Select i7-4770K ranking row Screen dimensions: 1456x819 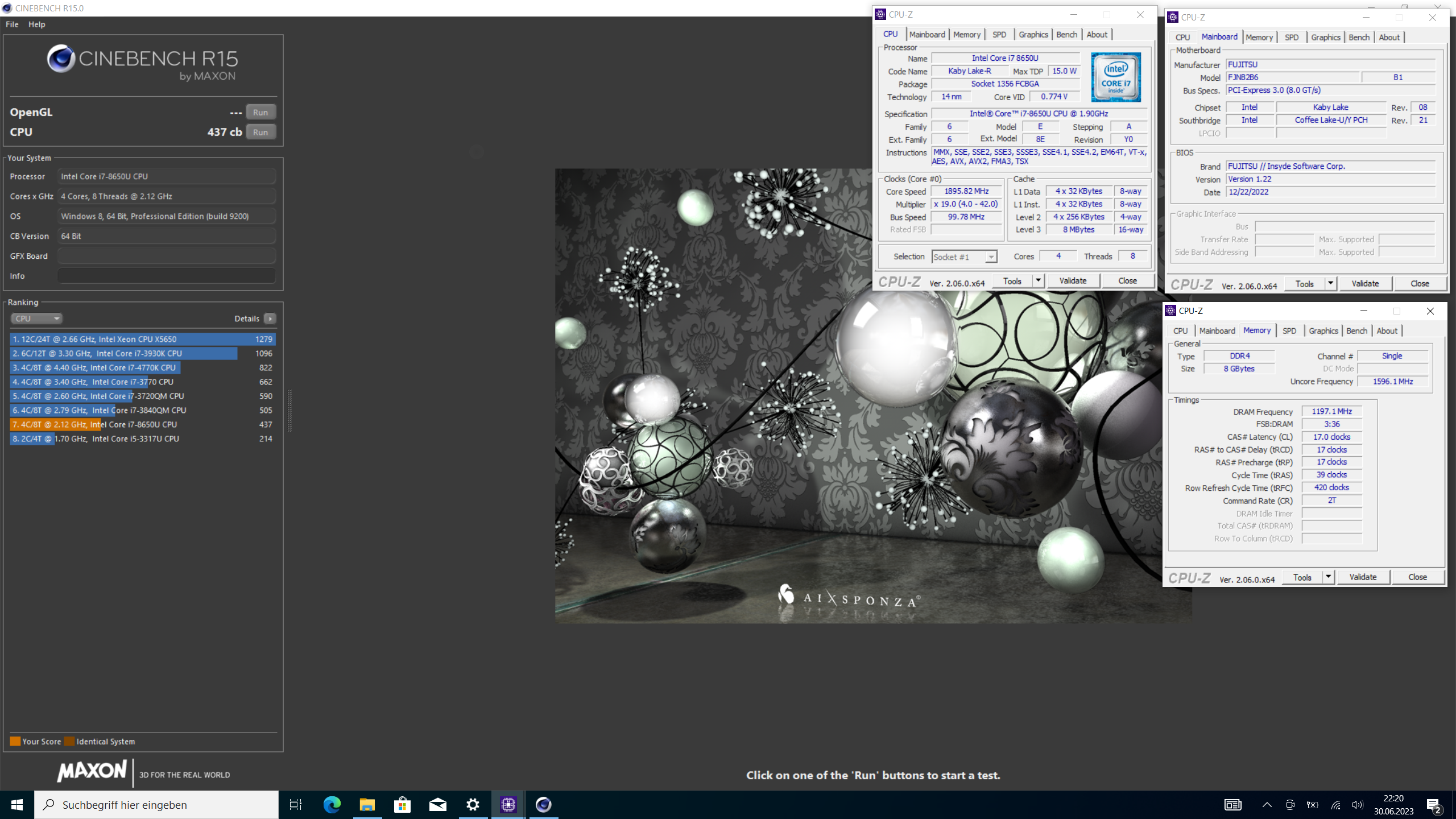(143, 367)
